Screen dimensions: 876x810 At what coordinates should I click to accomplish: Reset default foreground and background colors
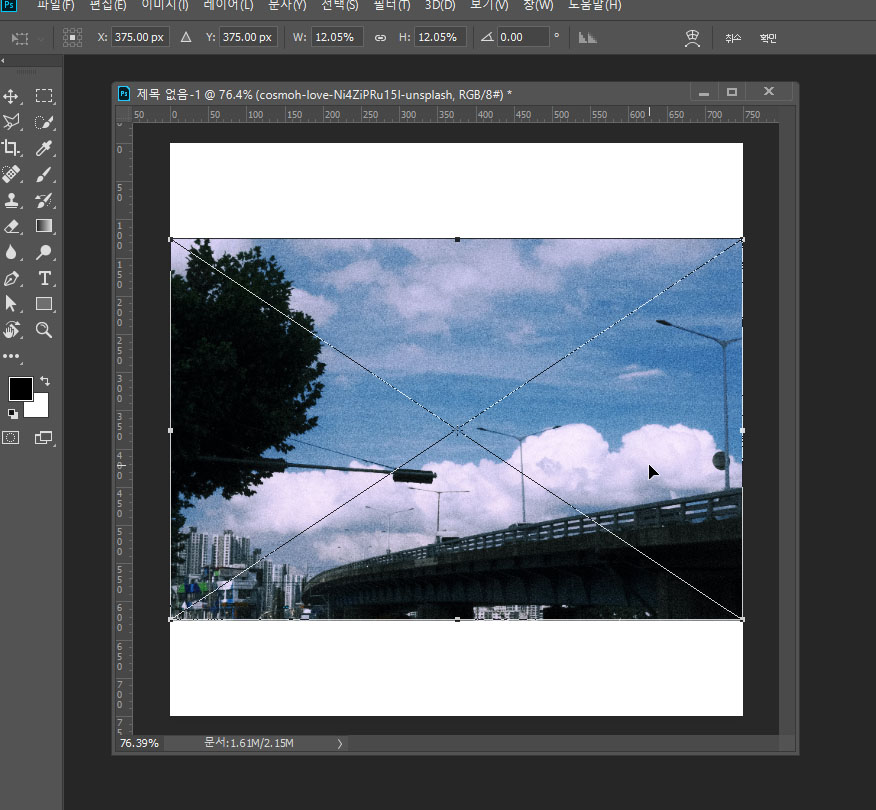tap(12, 414)
